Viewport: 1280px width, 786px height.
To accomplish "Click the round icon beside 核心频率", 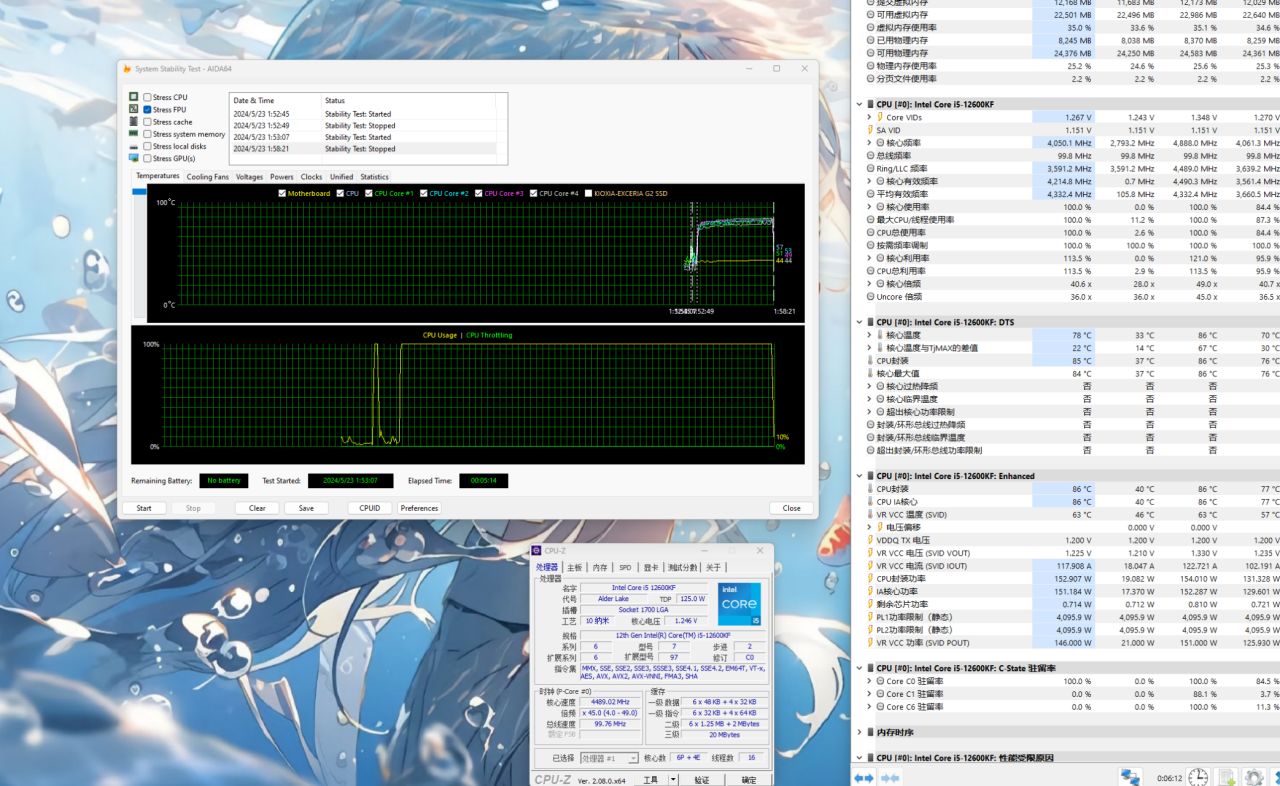I will (x=881, y=143).
